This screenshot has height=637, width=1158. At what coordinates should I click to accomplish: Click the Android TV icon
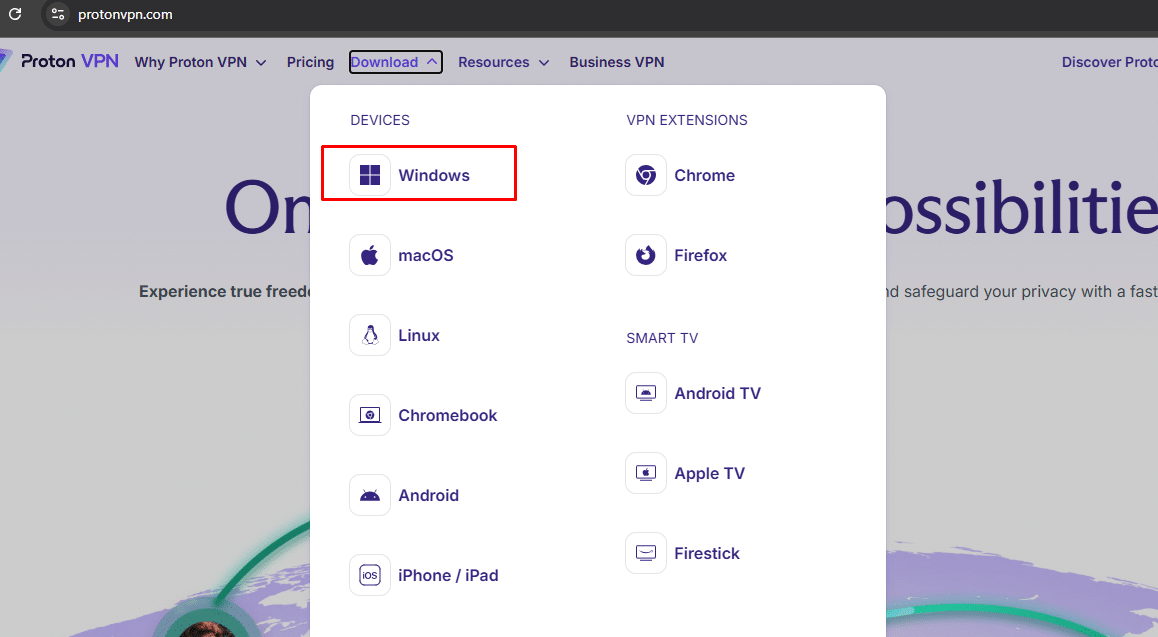coord(646,393)
